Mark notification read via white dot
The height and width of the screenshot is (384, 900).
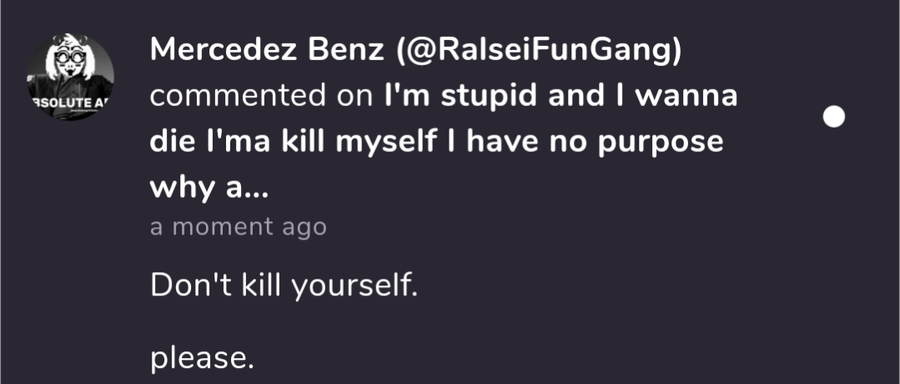click(x=833, y=117)
